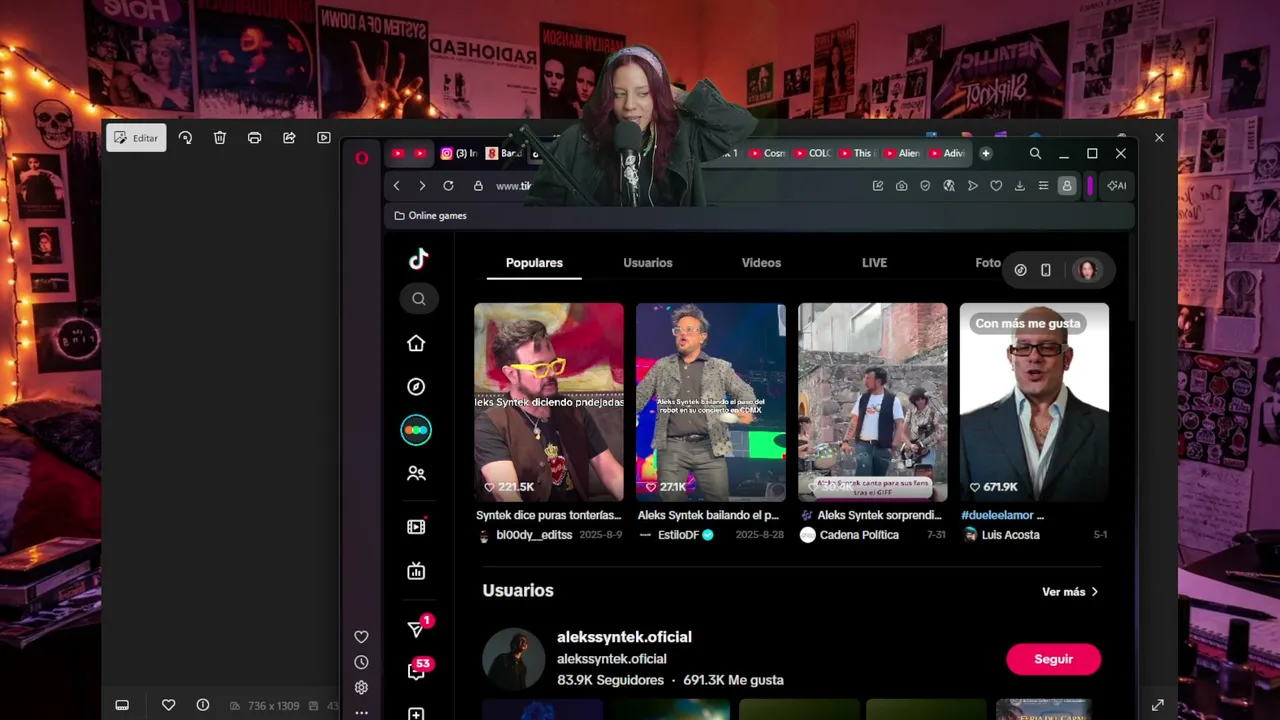Expand the photo viewer to full screen
This screenshot has width=1280, height=720.
point(1158,705)
